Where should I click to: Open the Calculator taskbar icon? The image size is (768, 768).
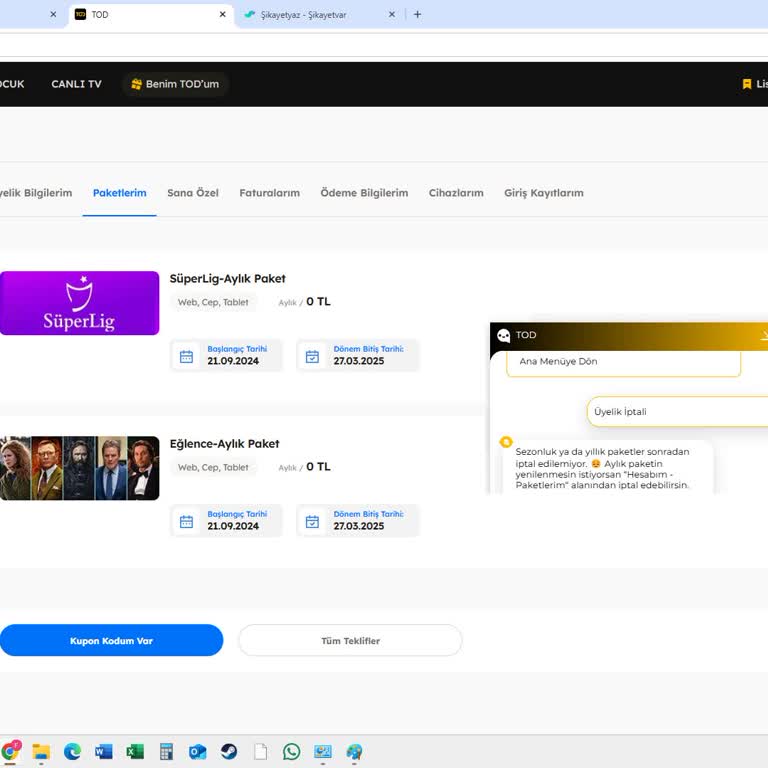click(x=166, y=751)
